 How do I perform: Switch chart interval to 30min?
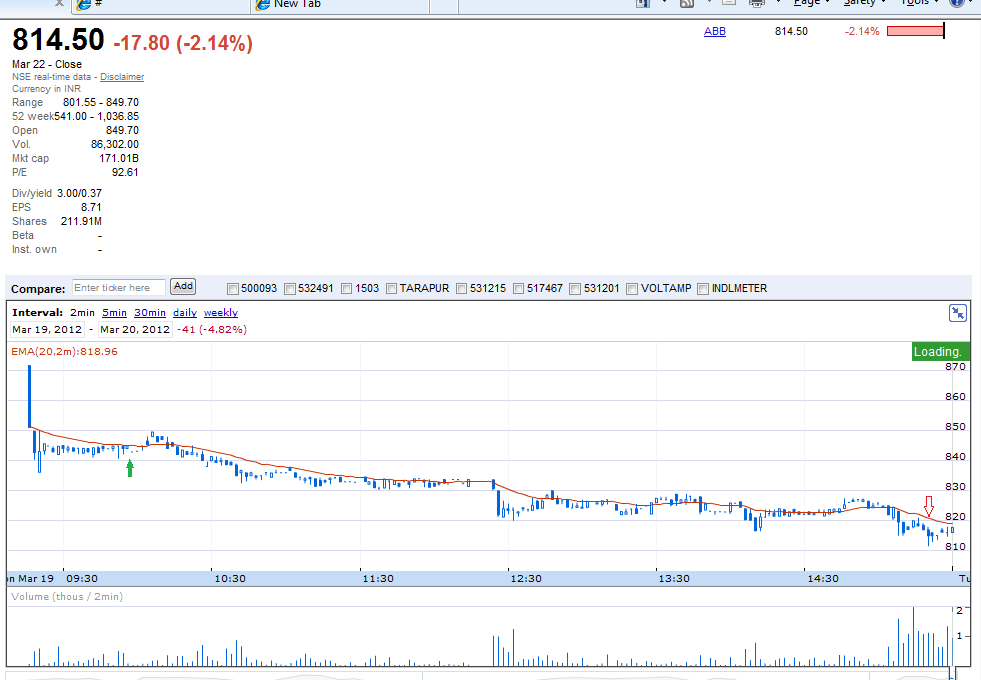pyautogui.click(x=150, y=313)
